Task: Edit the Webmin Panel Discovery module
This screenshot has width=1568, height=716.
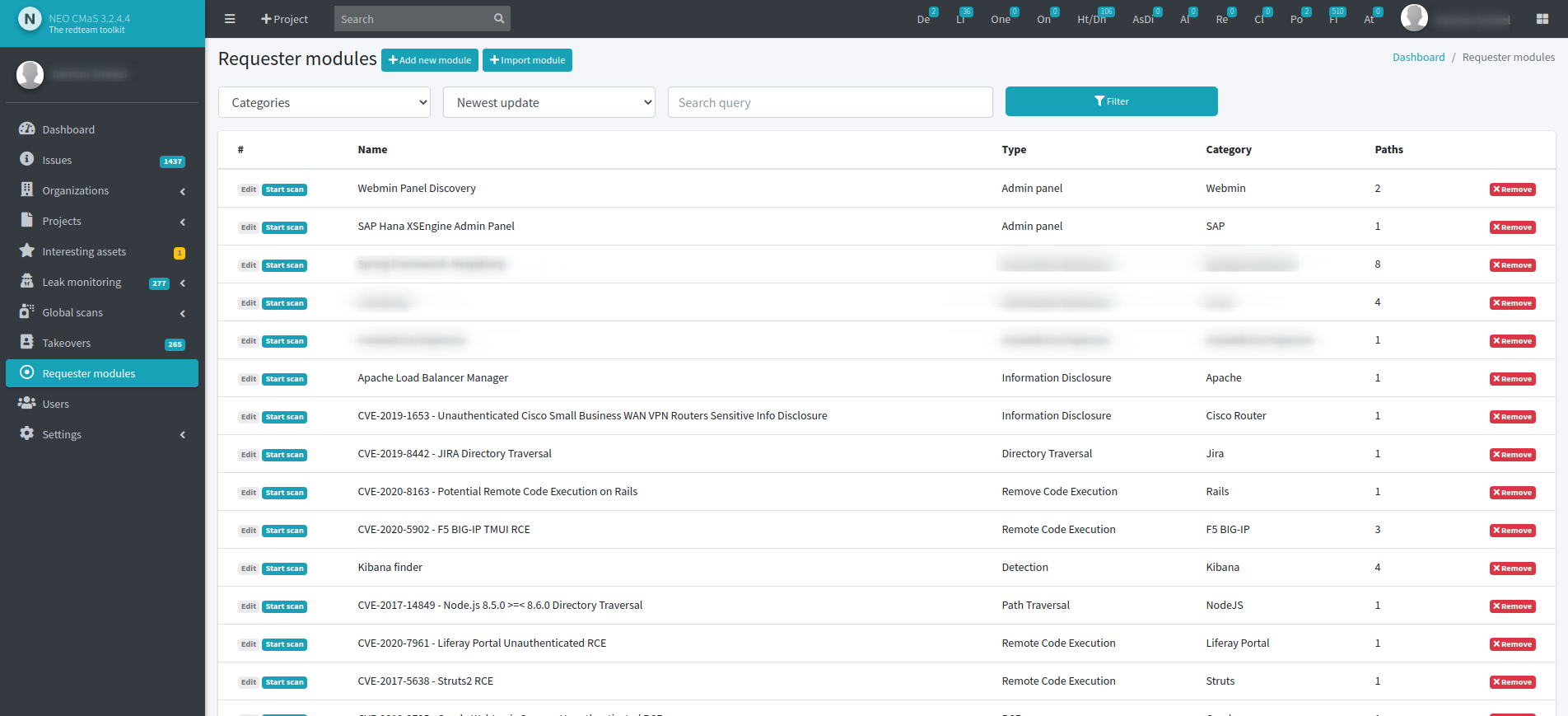Action: [x=249, y=190]
